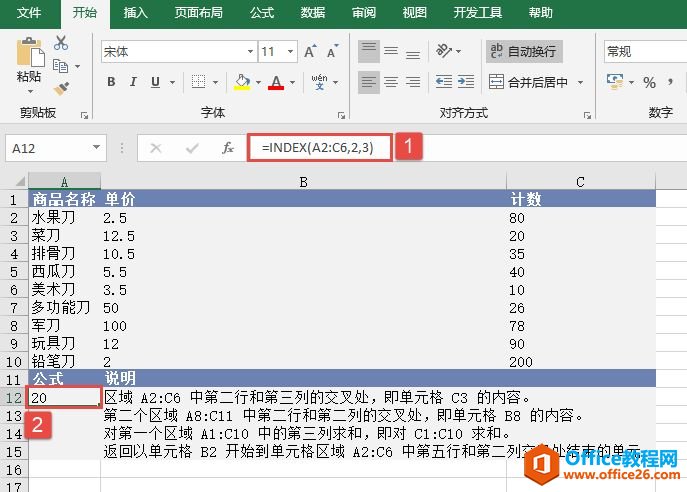Switch to the 开发工具 (Developer) tab
The height and width of the screenshot is (492, 687).
tap(478, 13)
